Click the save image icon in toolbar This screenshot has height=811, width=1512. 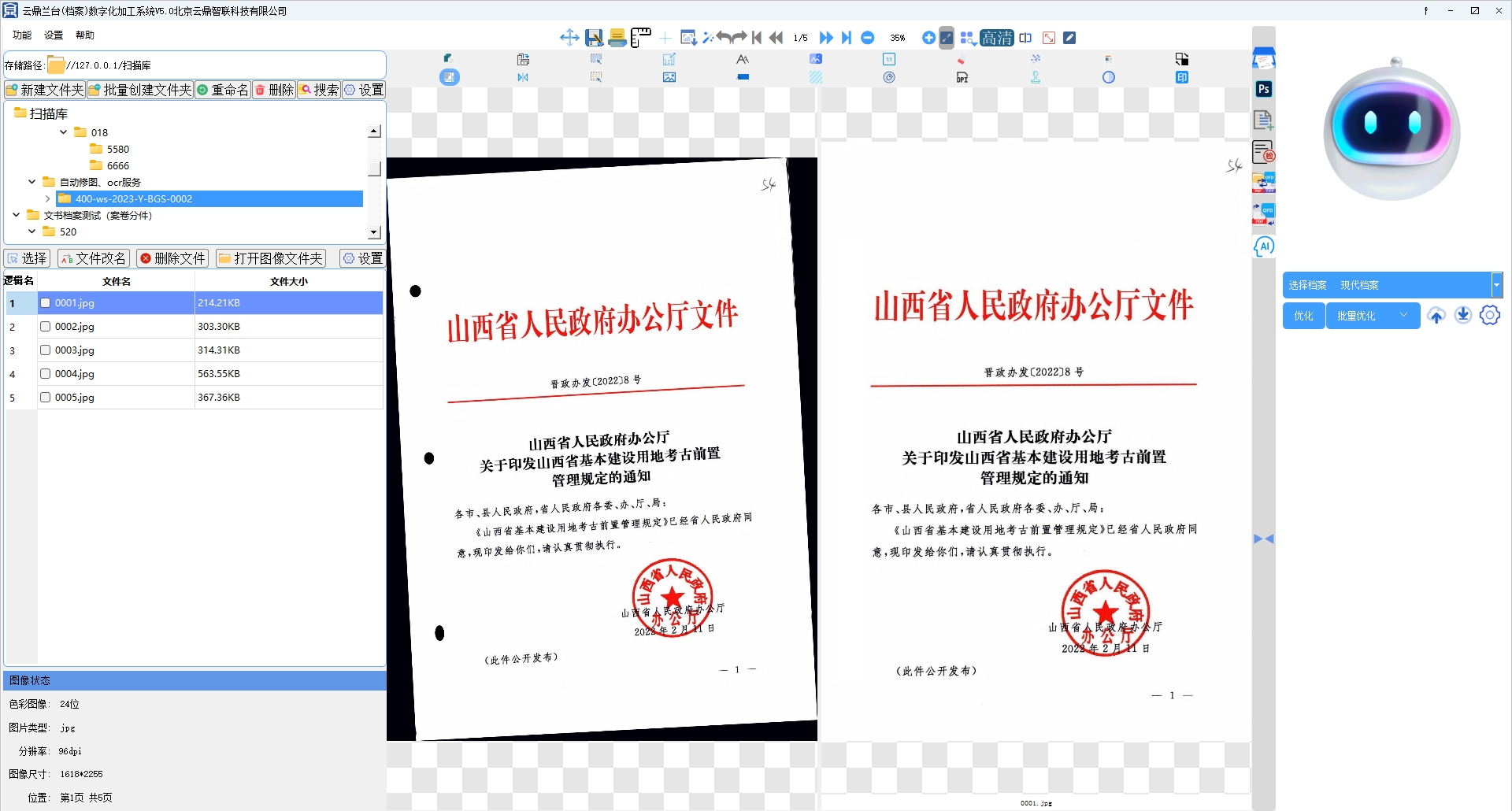pos(594,38)
